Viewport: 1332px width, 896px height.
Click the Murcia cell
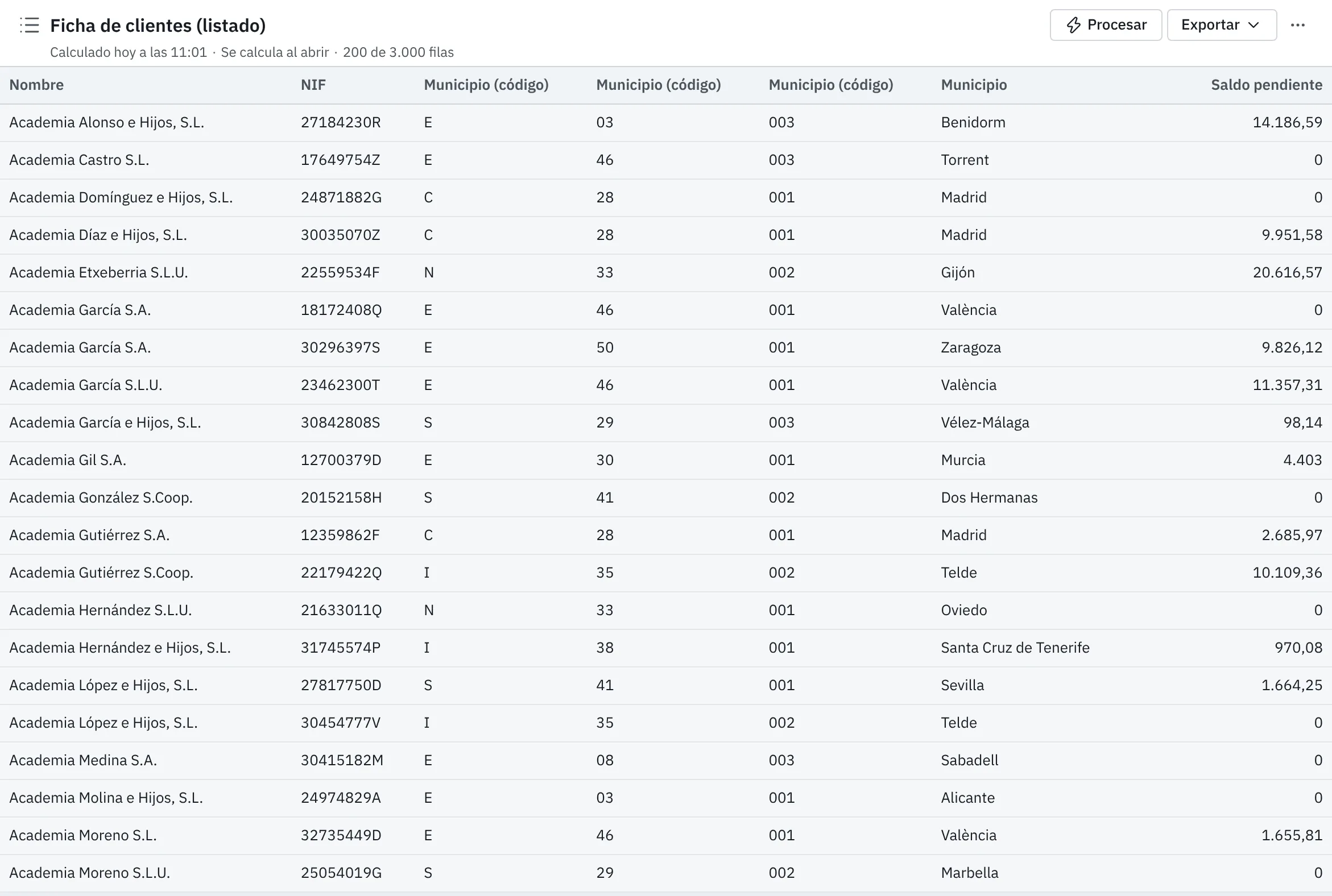(x=963, y=460)
